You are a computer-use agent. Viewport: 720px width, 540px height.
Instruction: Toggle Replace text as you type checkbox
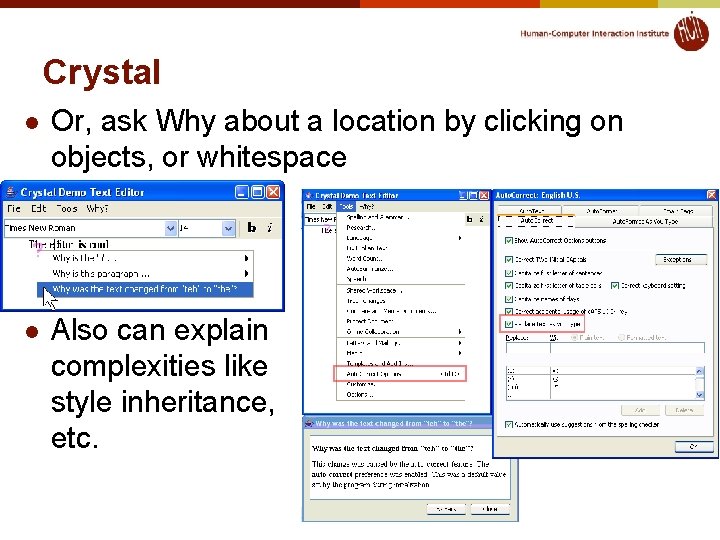[509, 324]
